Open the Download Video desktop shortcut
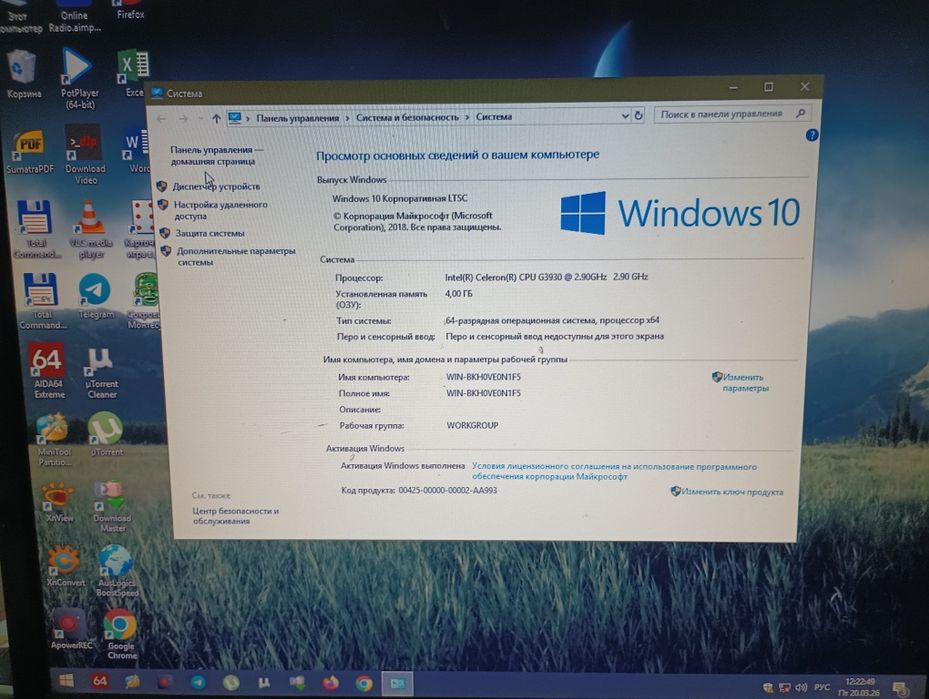This screenshot has height=699, width=929. (x=85, y=154)
